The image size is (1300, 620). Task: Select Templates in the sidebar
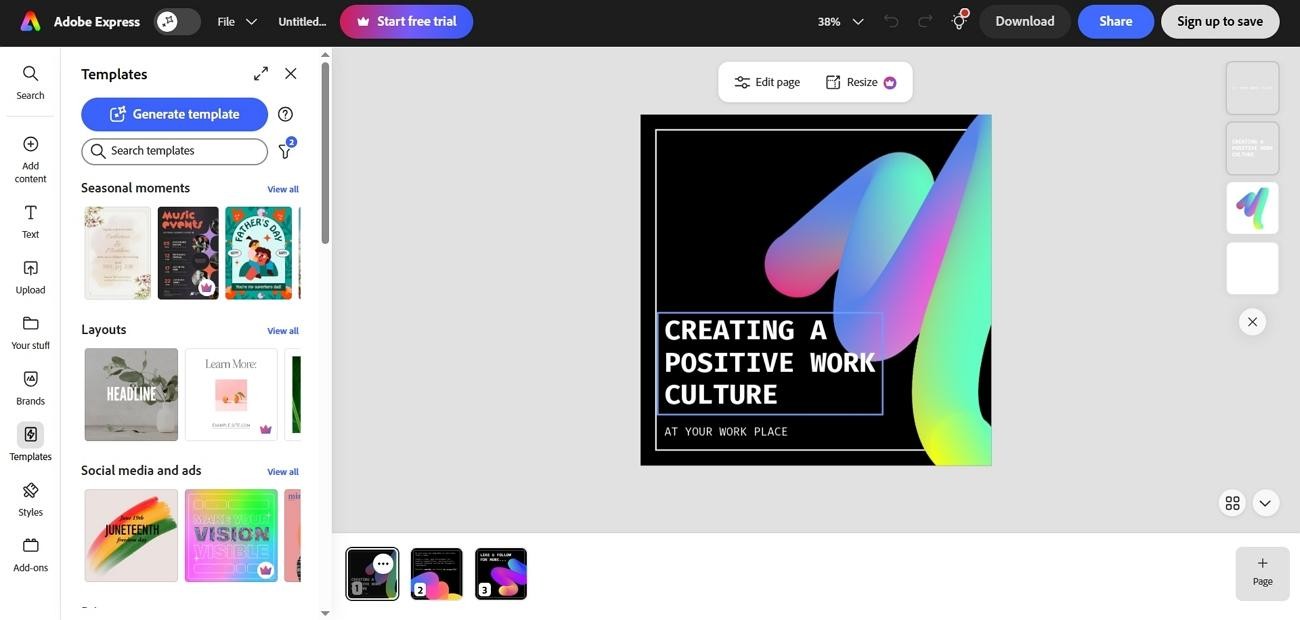click(x=30, y=443)
